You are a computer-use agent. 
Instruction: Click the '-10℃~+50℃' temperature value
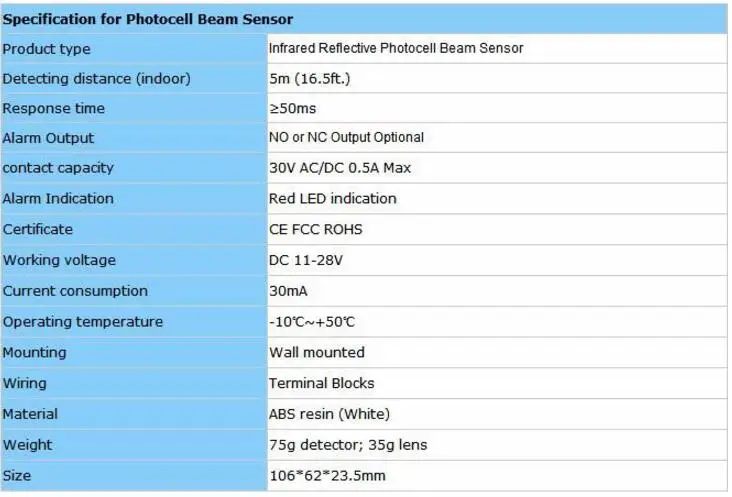[312, 322]
